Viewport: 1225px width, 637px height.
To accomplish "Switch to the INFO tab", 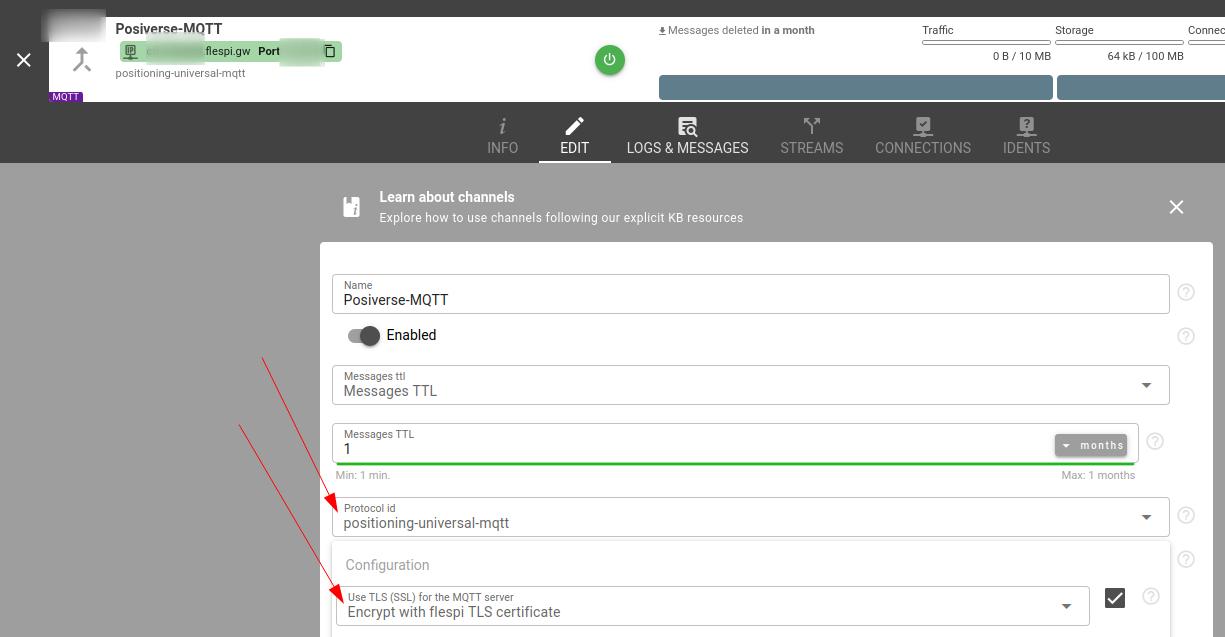I will 502,136.
